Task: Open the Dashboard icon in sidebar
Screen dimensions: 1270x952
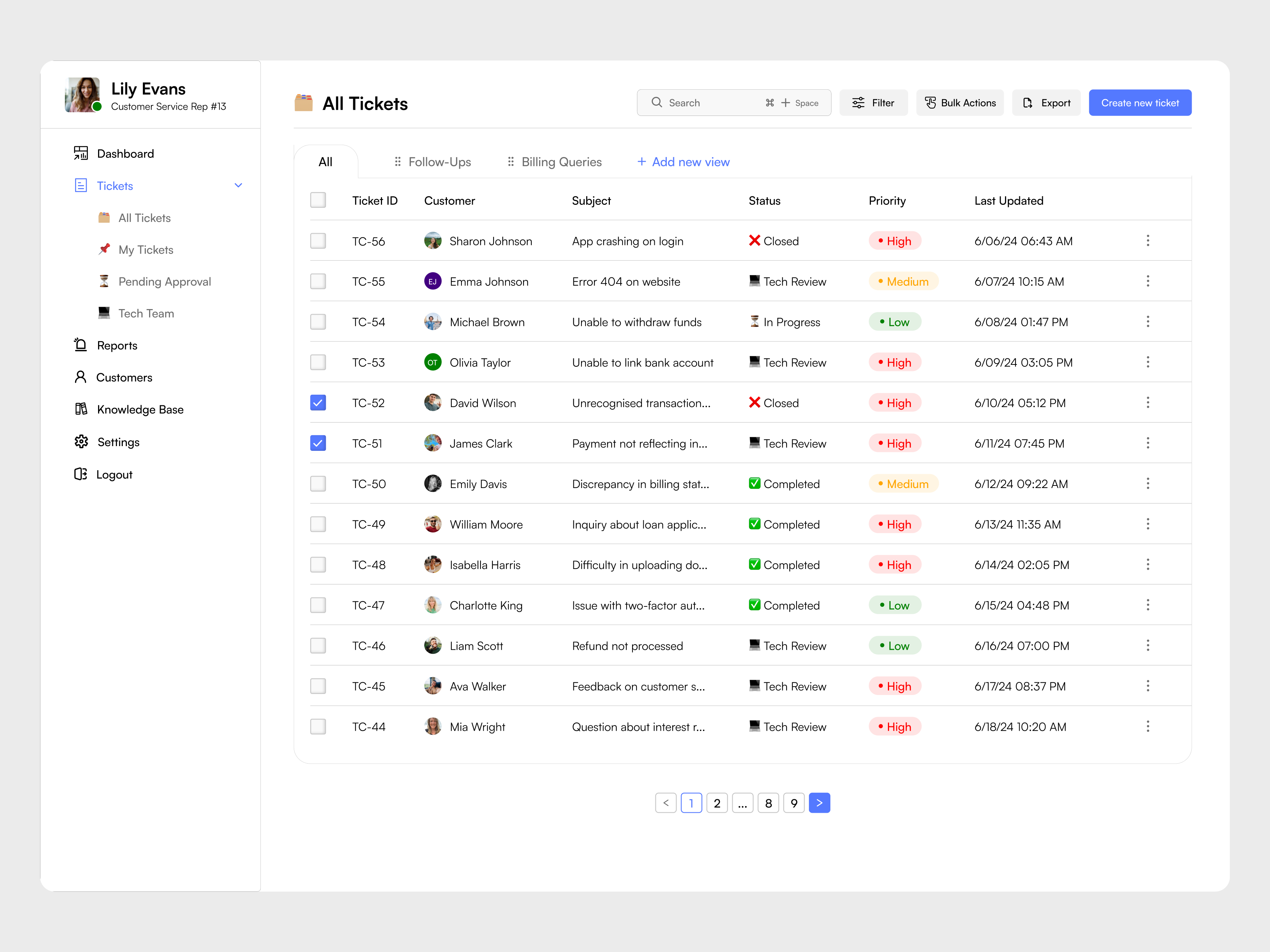Action: click(81, 153)
